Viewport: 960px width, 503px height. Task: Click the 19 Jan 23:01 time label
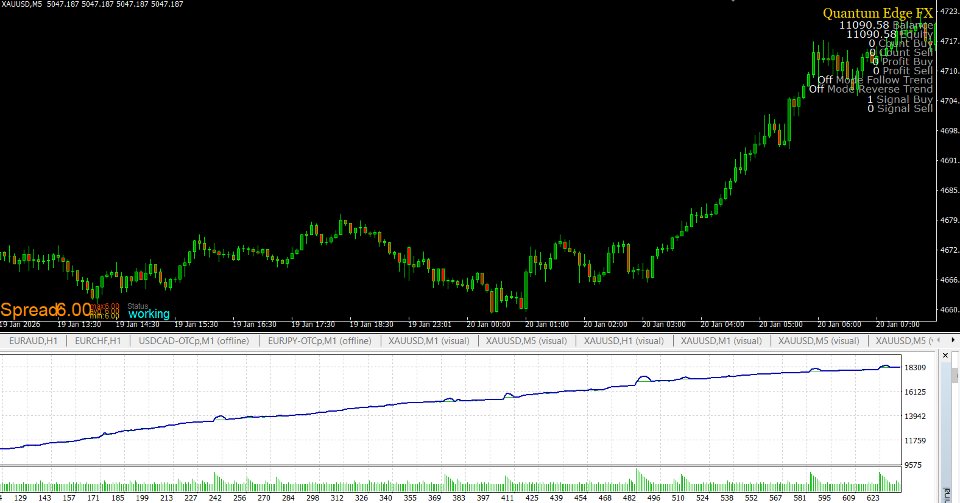click(x=430, y=324)
